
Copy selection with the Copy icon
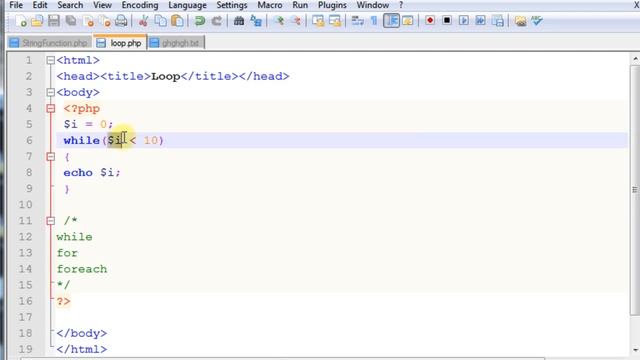(160, 21)
